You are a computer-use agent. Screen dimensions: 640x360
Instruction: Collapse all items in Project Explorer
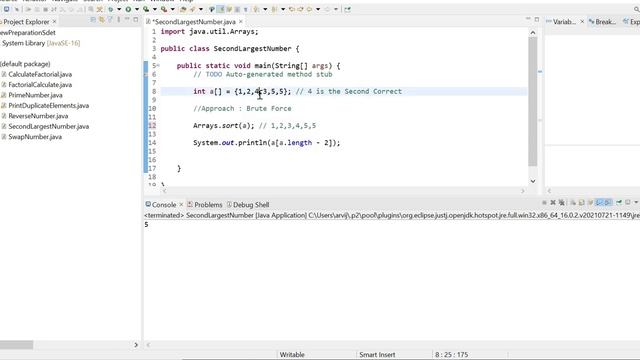93,20
